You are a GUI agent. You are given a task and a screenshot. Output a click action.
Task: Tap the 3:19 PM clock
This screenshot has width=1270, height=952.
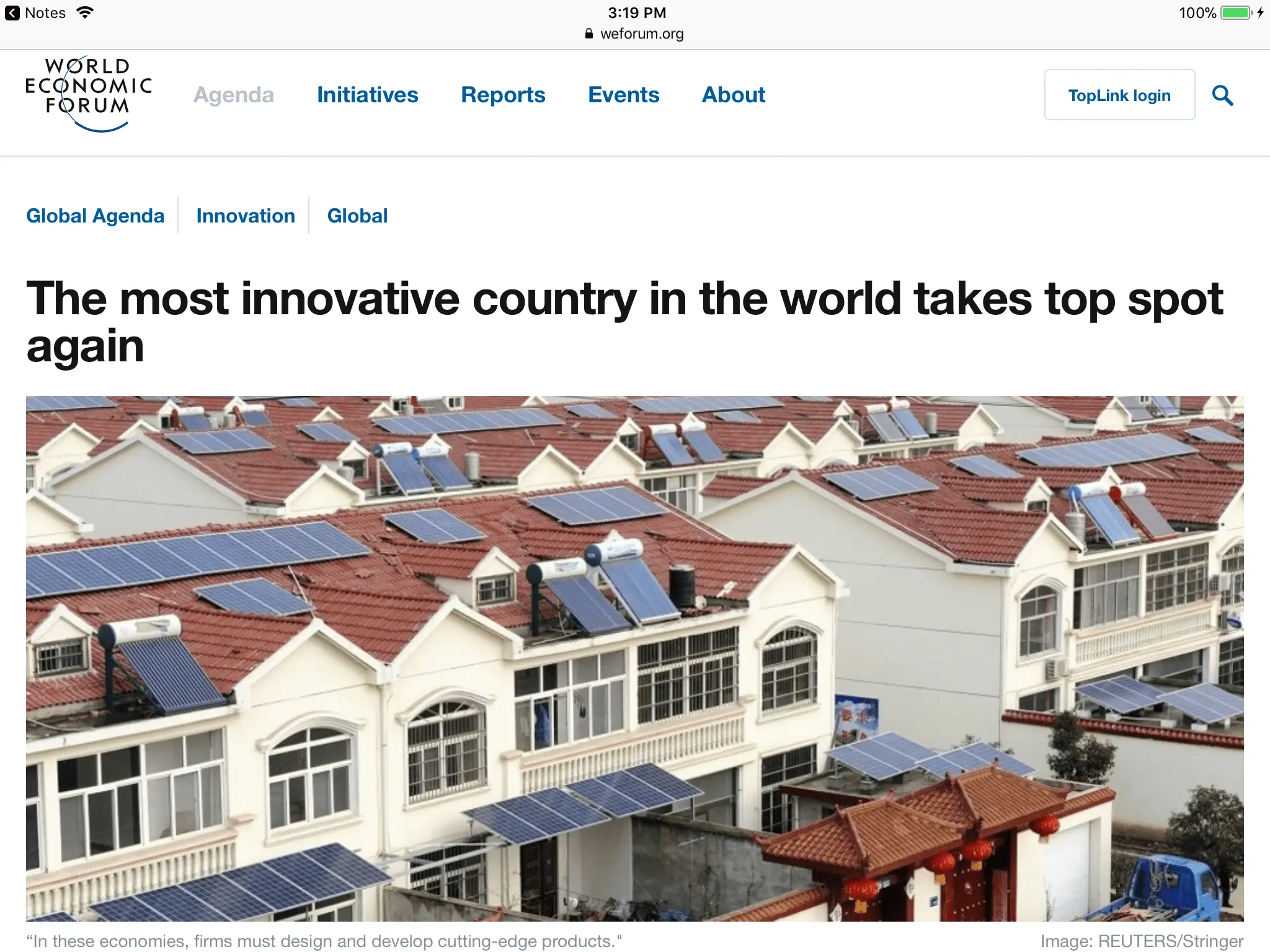pos(636,13)
